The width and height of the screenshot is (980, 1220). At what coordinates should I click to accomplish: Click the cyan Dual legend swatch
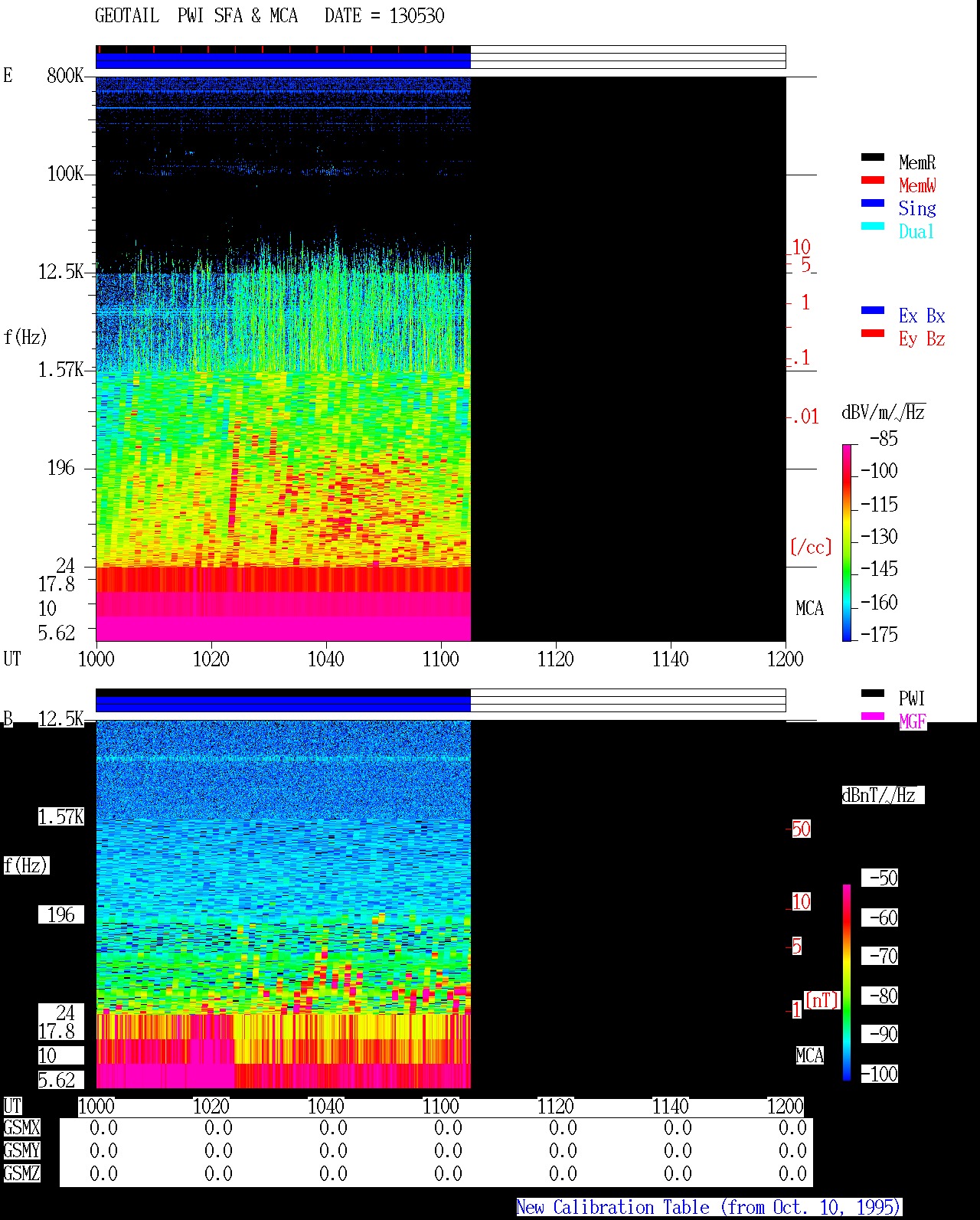click(x=873, y=226)
